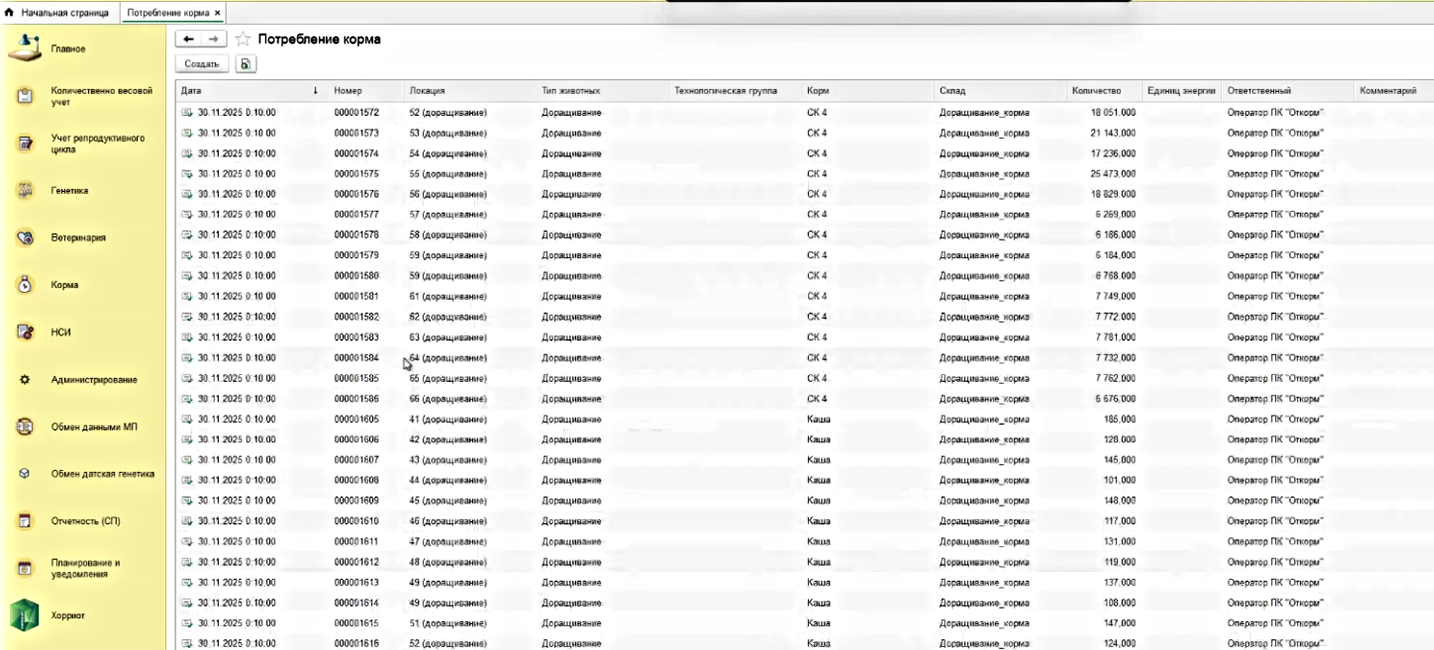This screenshot has height=650, width=1434.
Task: Click the icon button next to Создать
Action: (246, 64)
